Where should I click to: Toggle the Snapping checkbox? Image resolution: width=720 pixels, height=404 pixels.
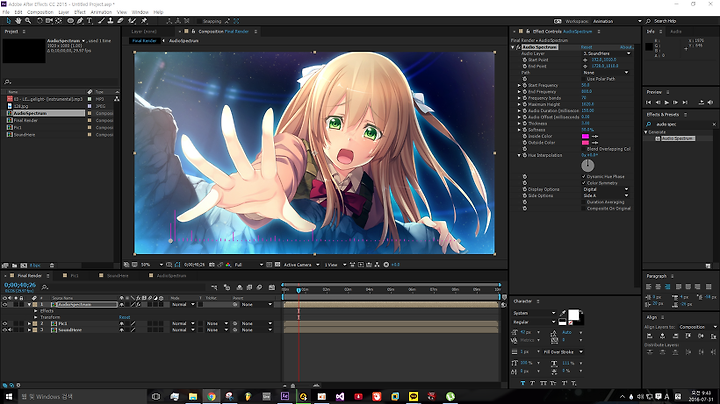coord(199,21)
